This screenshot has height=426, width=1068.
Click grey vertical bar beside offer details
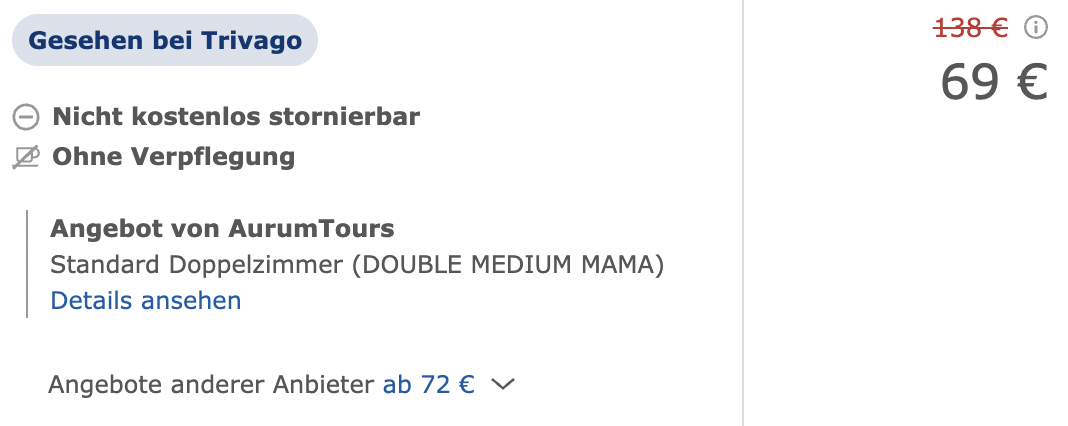(x=27, y=264)
